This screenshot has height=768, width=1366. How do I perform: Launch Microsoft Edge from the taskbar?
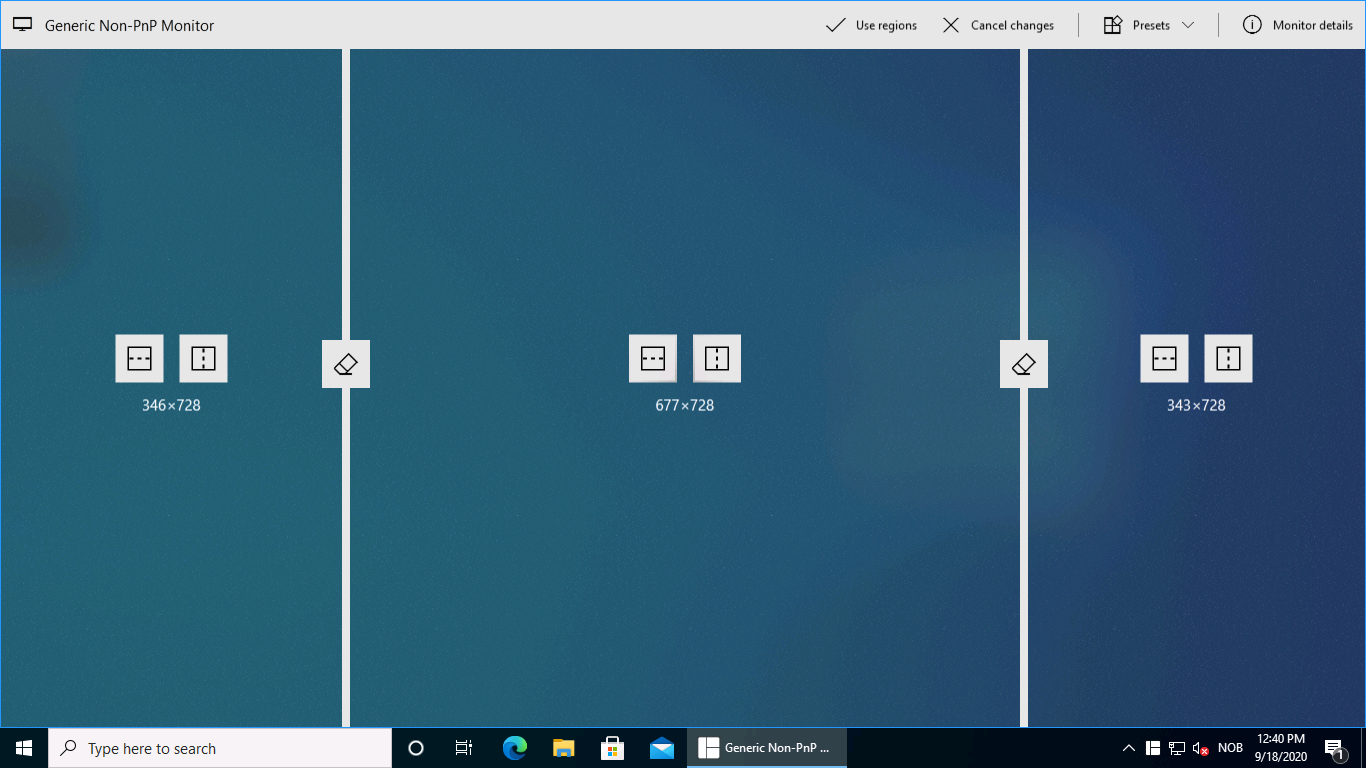514,747
